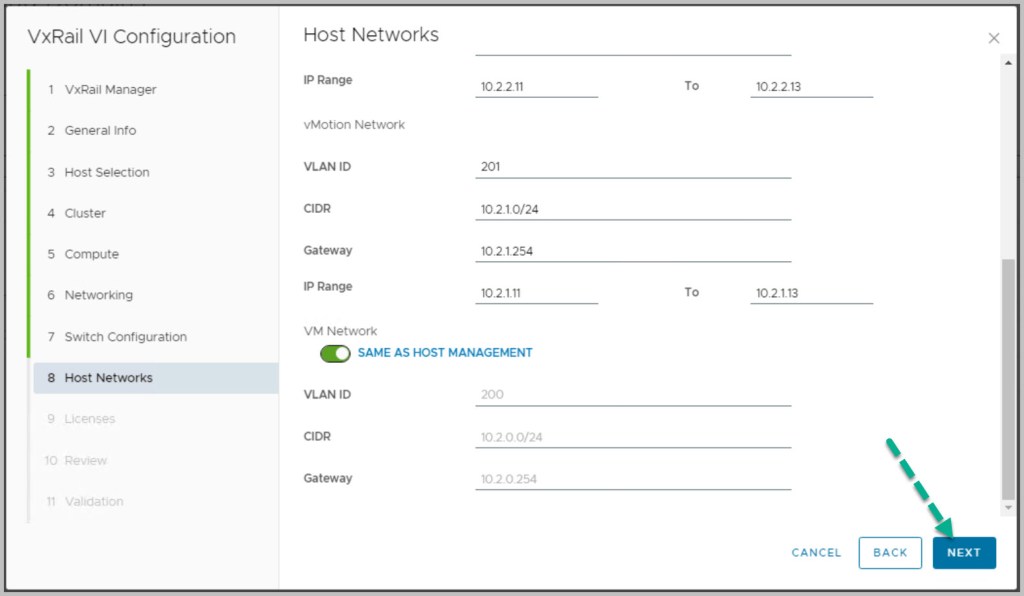Open the Networking wizard step
Image resolution: width=1024 pixels, height=596 pixels.
[98, 295]
